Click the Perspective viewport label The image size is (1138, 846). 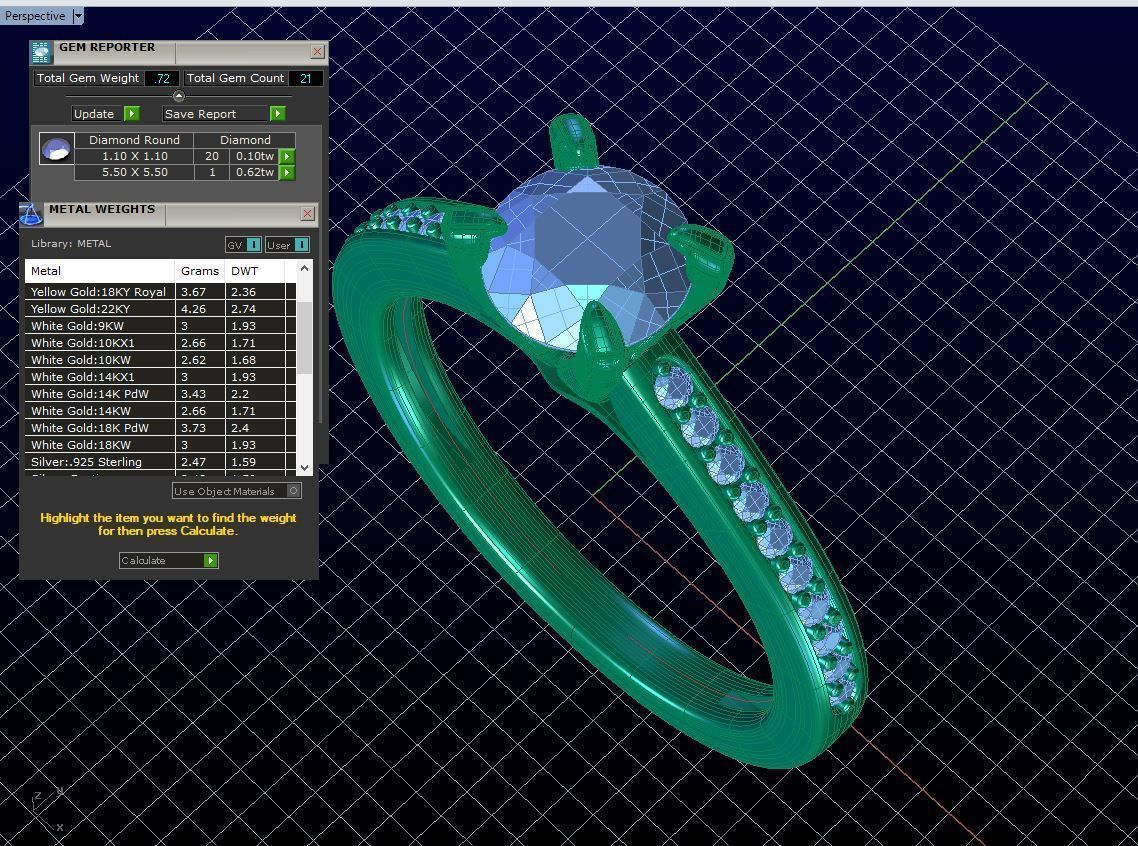(35, 16)
